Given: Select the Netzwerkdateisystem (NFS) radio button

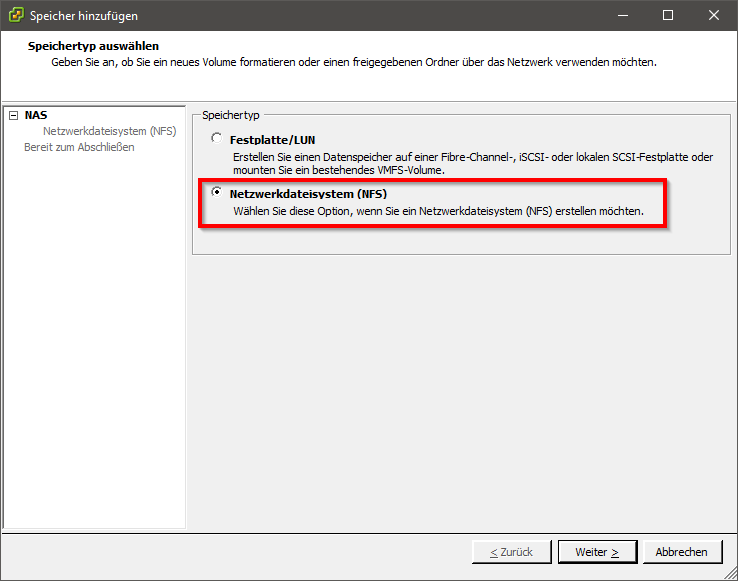Looking at the screenshot, I should coord(217,193).
